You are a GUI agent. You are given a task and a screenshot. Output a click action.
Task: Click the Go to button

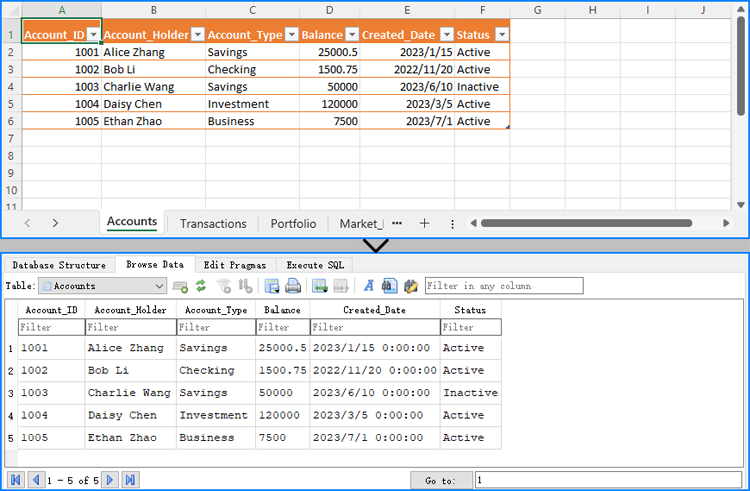(x=441, y=480)
